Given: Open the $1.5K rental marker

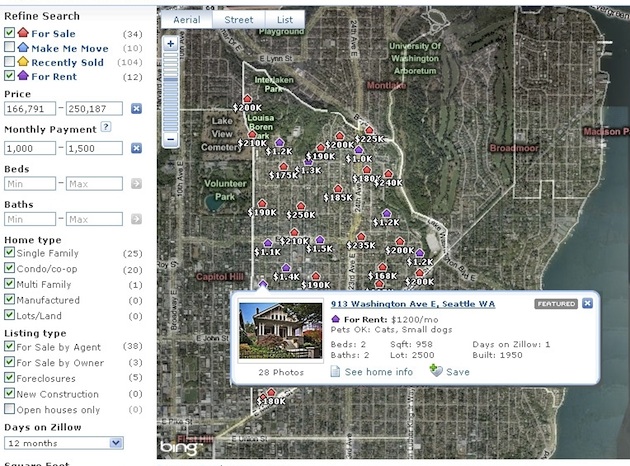Looking at the screenshot, I should [x=320, y=240].
